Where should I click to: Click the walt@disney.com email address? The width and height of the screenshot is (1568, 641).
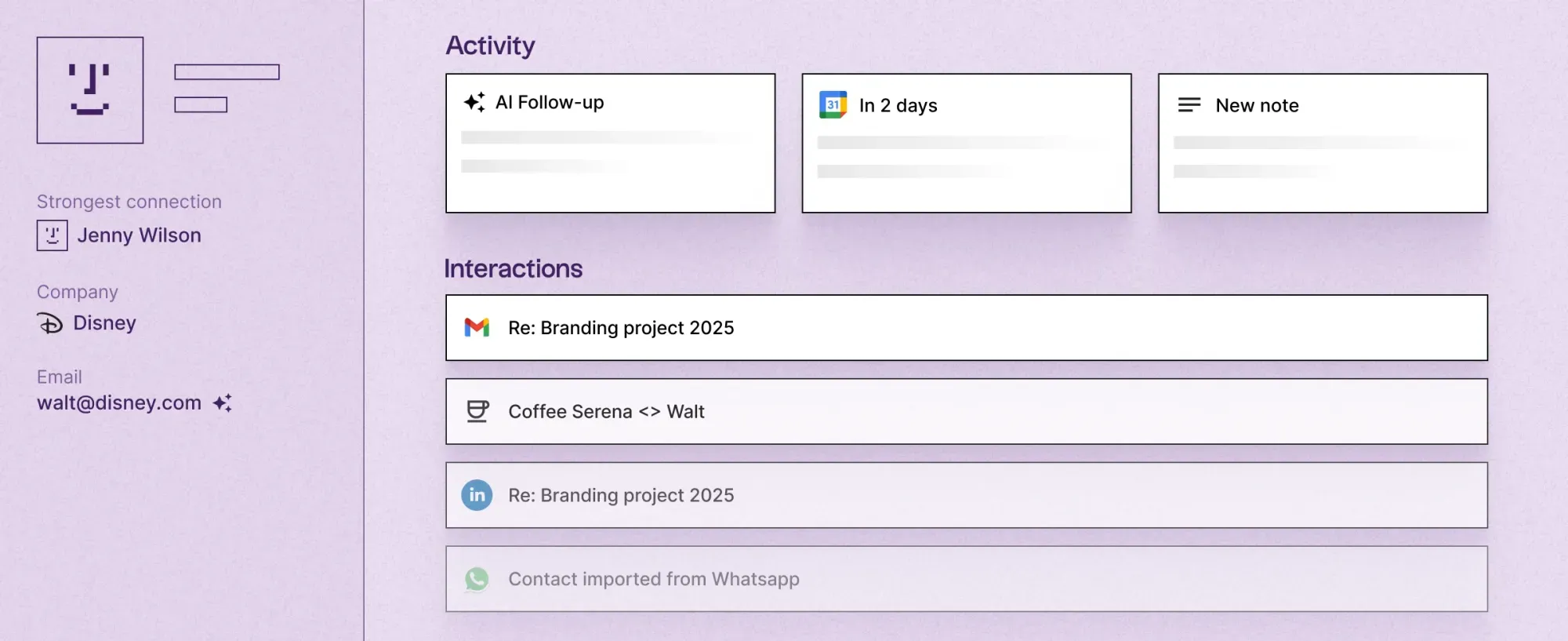[119, 403]
